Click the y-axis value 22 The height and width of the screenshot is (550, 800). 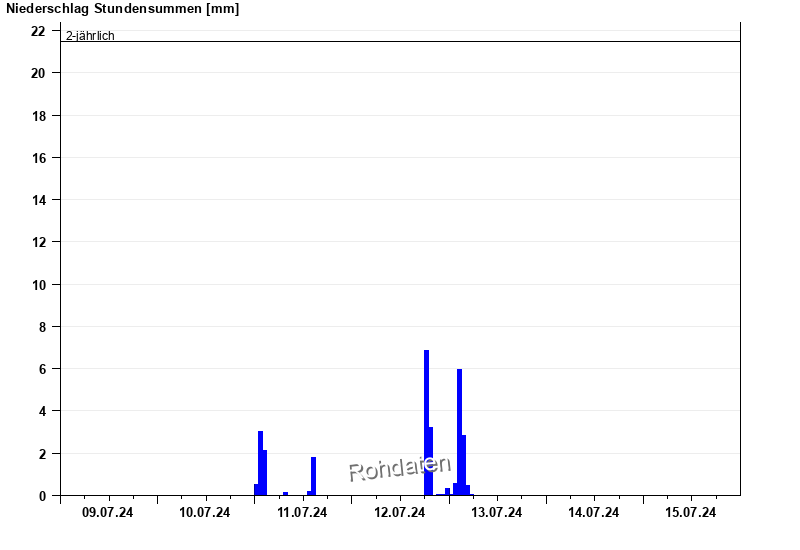39,31
